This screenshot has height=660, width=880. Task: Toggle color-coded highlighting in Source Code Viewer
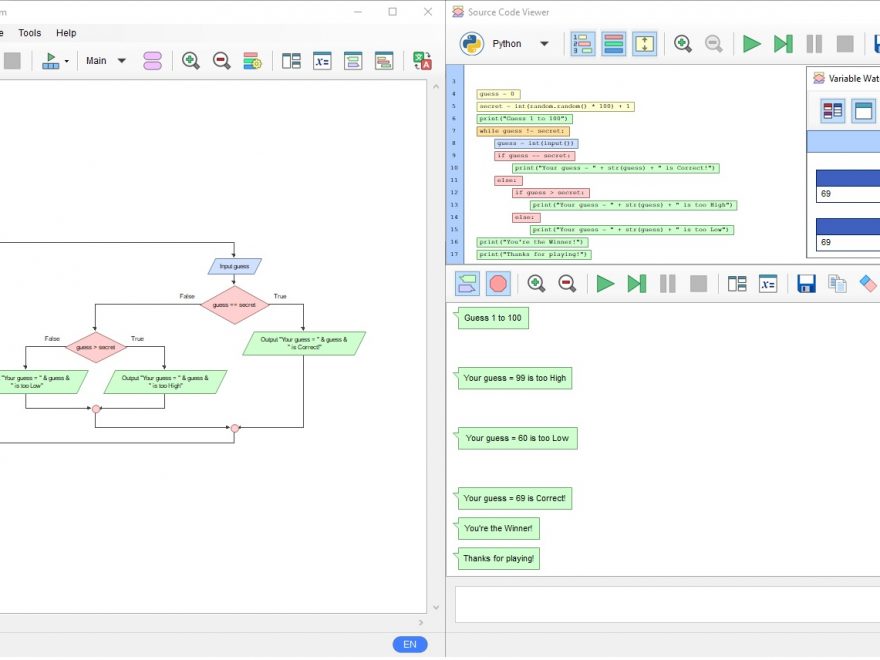[613, 44]
